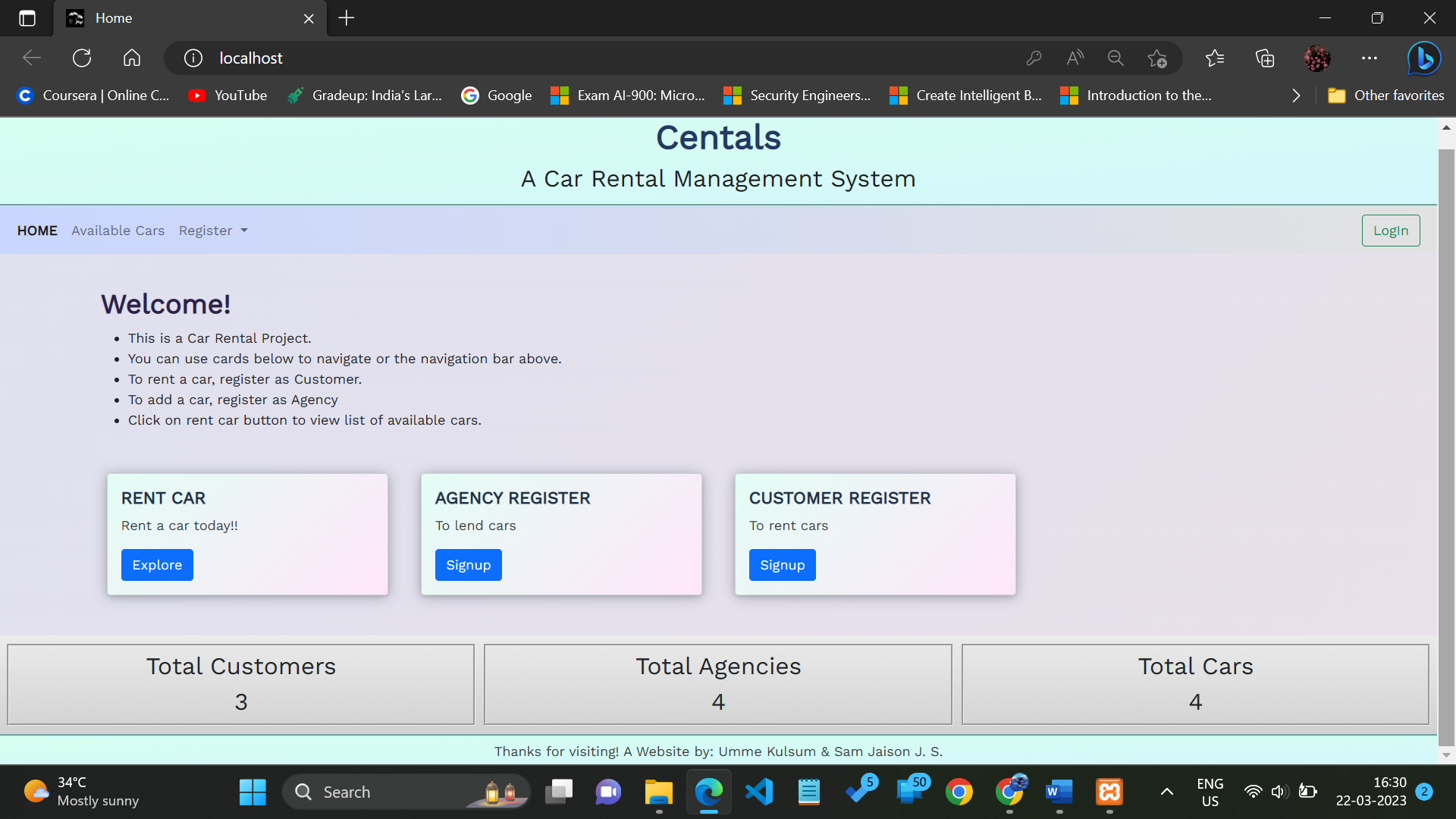
Task: Click the Login button
Action: 1390,231
